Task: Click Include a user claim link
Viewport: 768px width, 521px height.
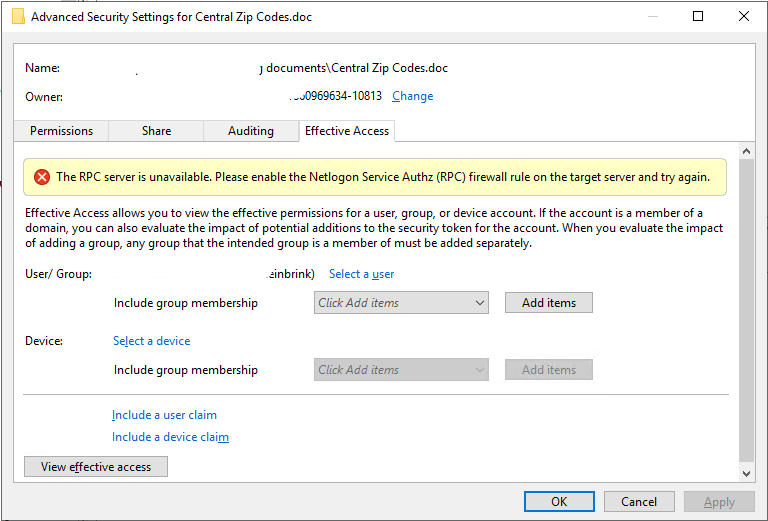Action: [164, 415]
